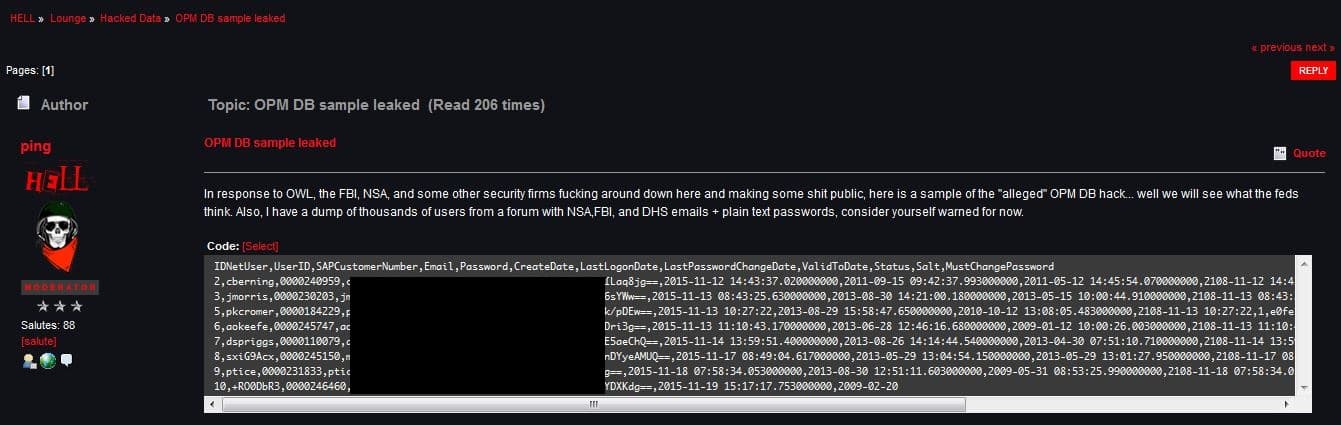This screenshot has width=1341, height=425.
Task: Click the left arrow of the code box scrollbar
Action: (x=210, y=404)
